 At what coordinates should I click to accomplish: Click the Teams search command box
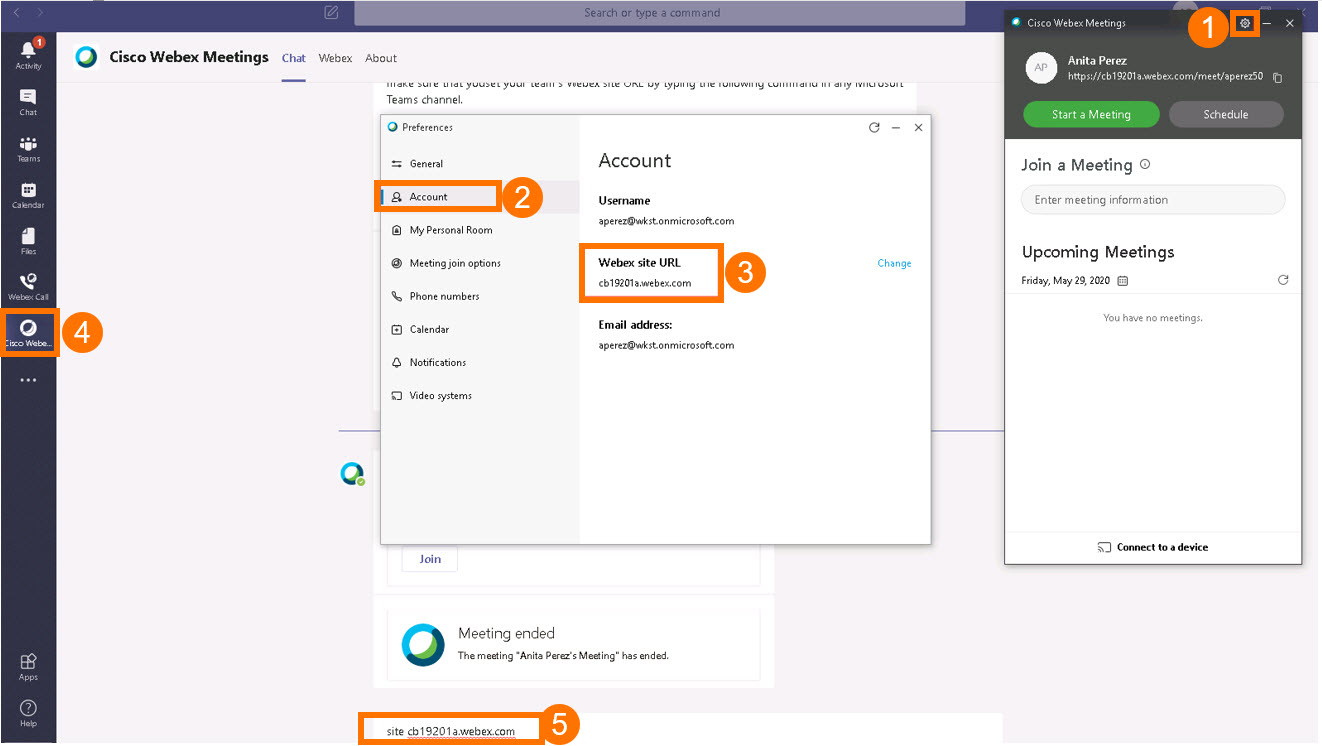click(x=660, y=13)
